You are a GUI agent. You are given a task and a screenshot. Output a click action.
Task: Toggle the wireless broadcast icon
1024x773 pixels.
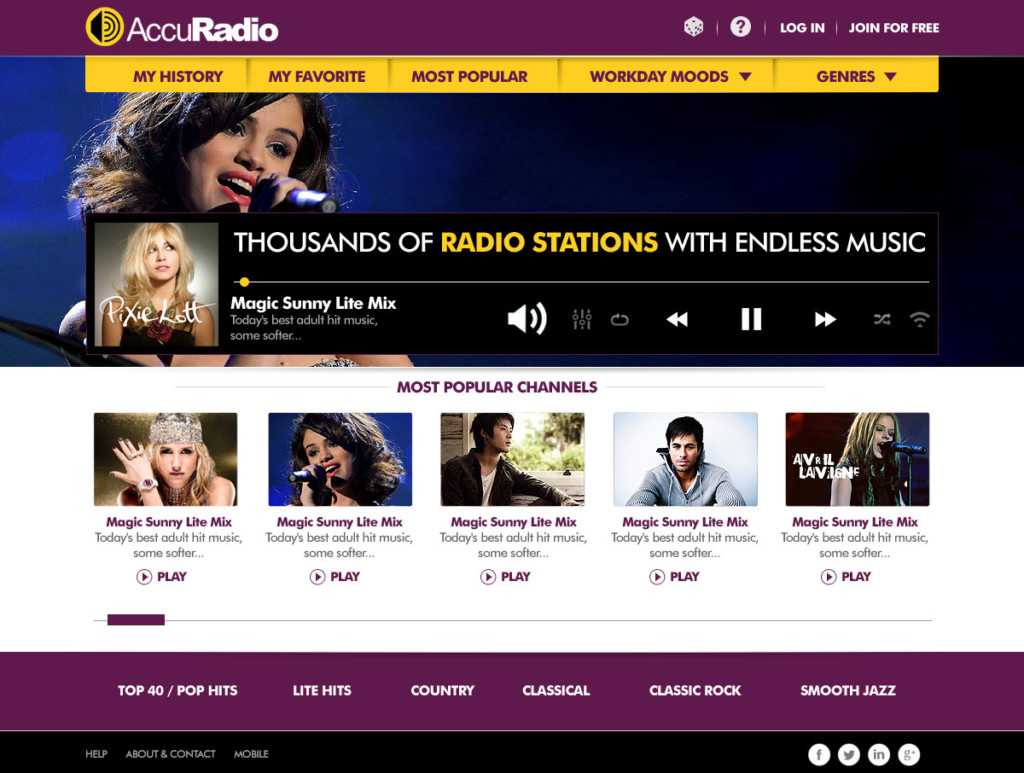(919, 319)
